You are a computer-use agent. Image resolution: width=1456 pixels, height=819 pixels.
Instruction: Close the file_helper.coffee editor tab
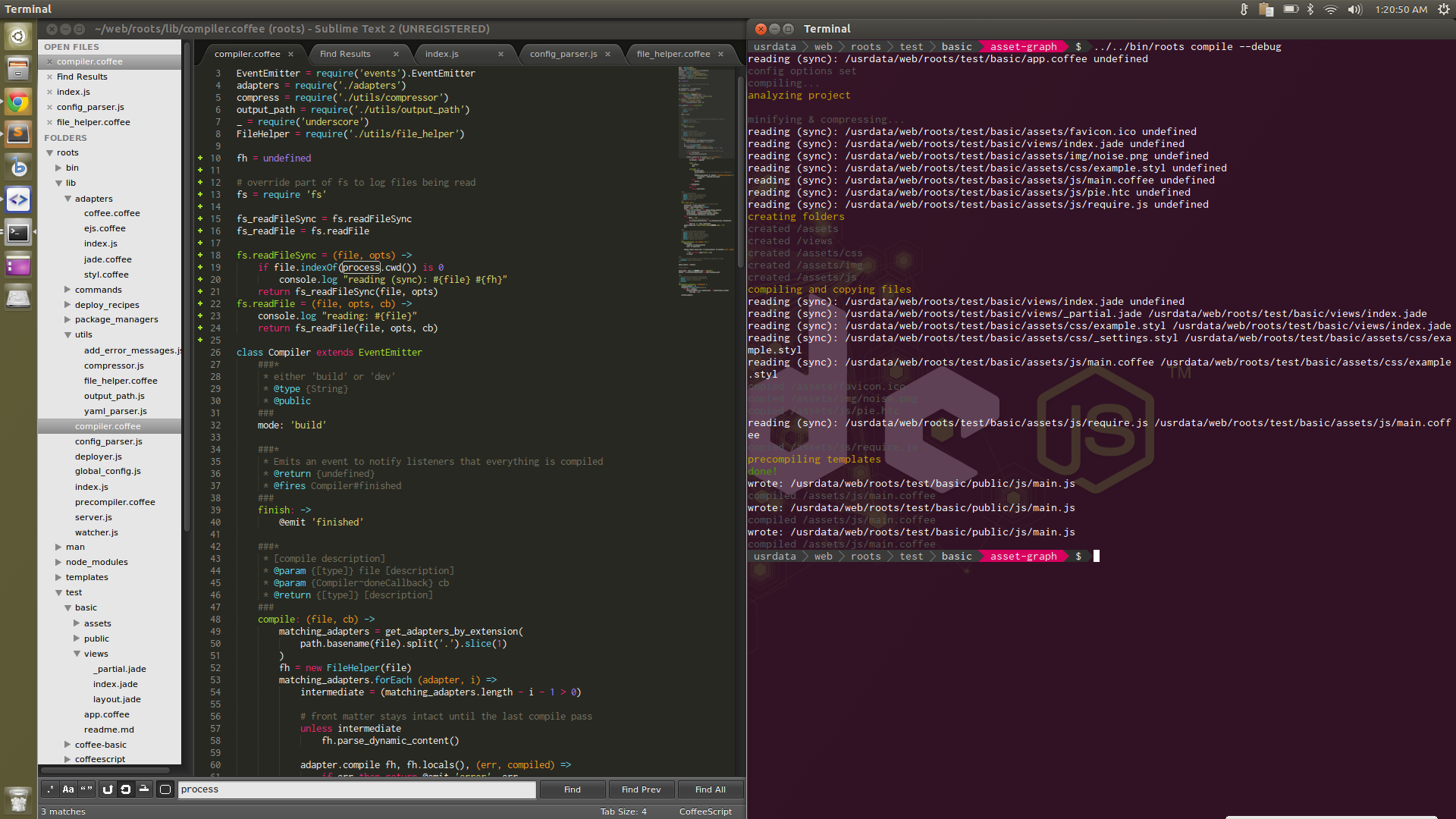(720, 54)
